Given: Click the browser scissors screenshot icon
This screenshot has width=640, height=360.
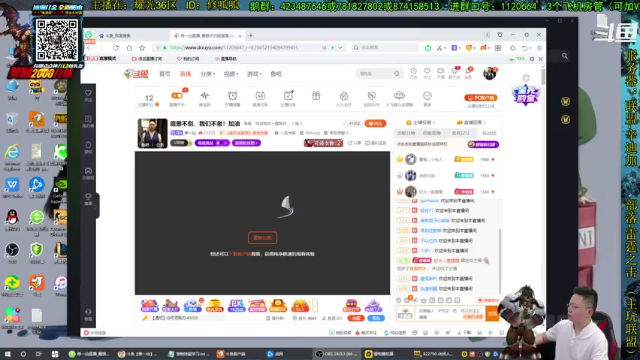Looking at the screenshot, I should click(440, 48).
